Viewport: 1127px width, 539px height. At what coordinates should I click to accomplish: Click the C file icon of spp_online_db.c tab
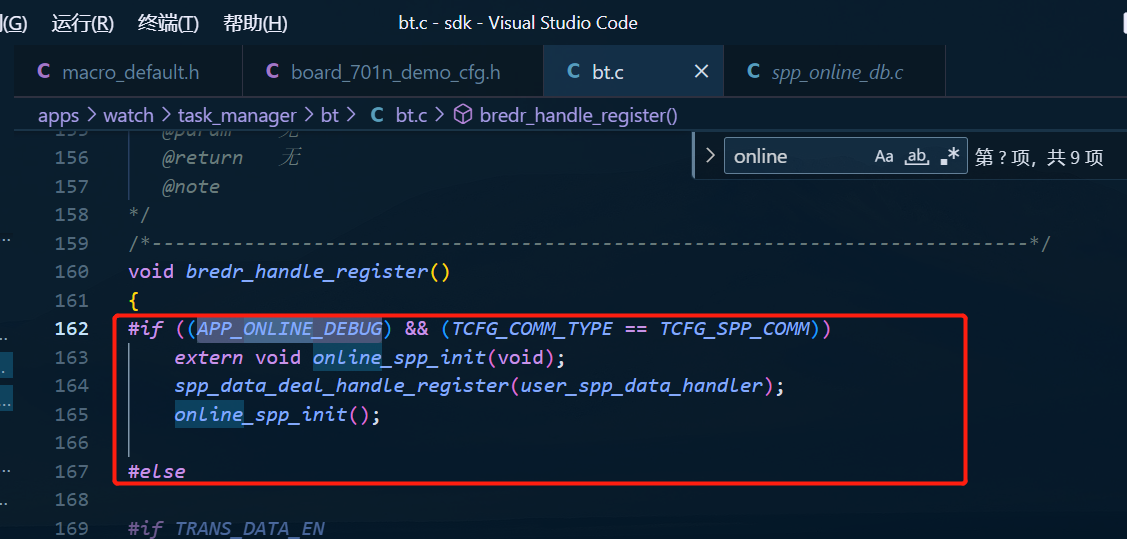(x=753, y=71)
